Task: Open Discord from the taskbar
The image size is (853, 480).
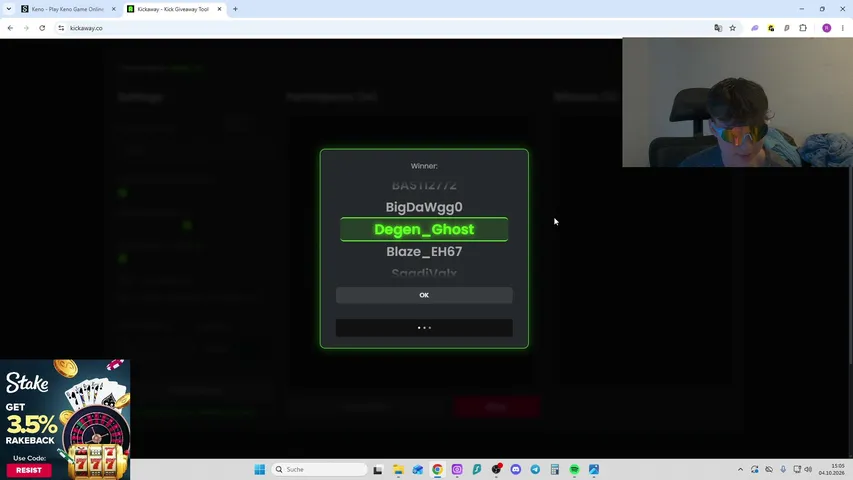Action: tap(516, 469)
